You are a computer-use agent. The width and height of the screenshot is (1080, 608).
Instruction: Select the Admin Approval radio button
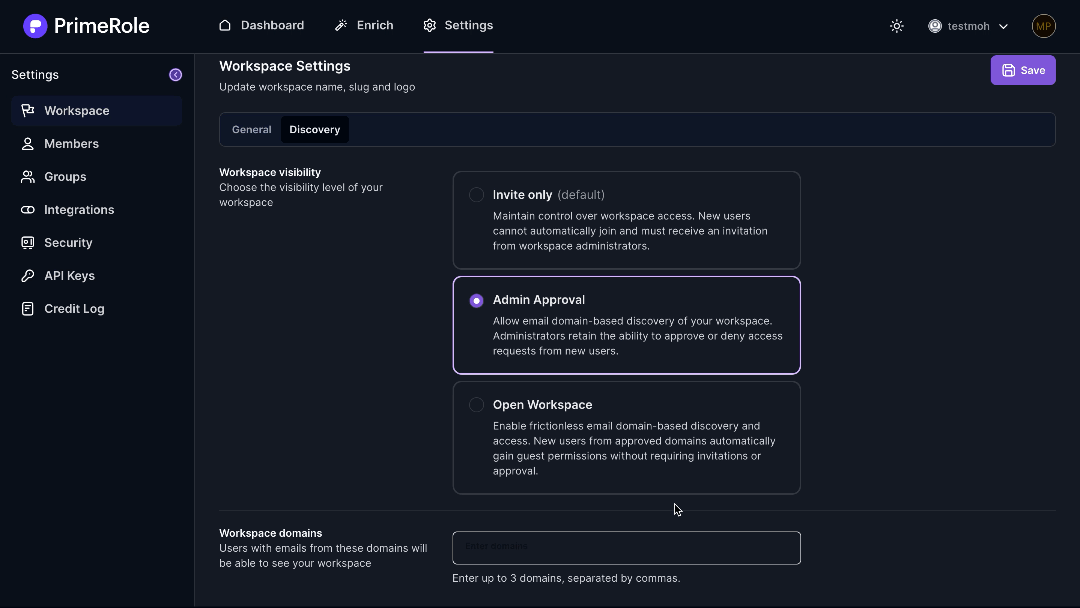point(476,301)
